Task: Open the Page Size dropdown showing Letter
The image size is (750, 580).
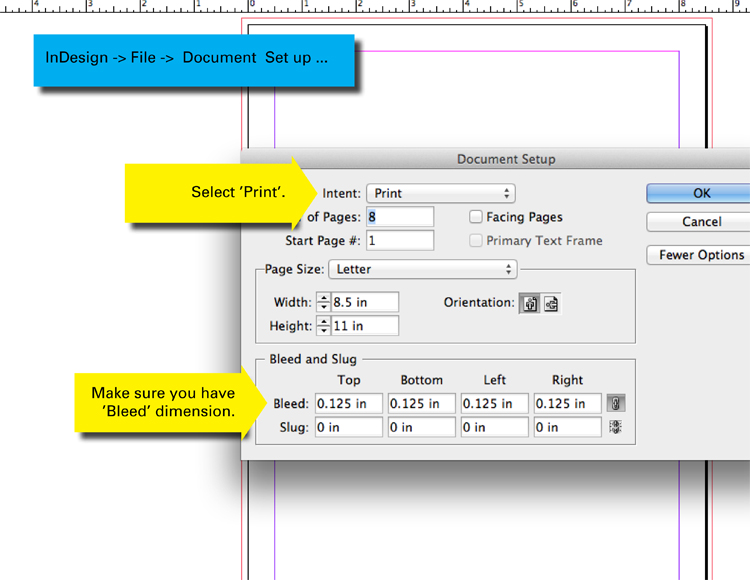Action: [423, 269]
